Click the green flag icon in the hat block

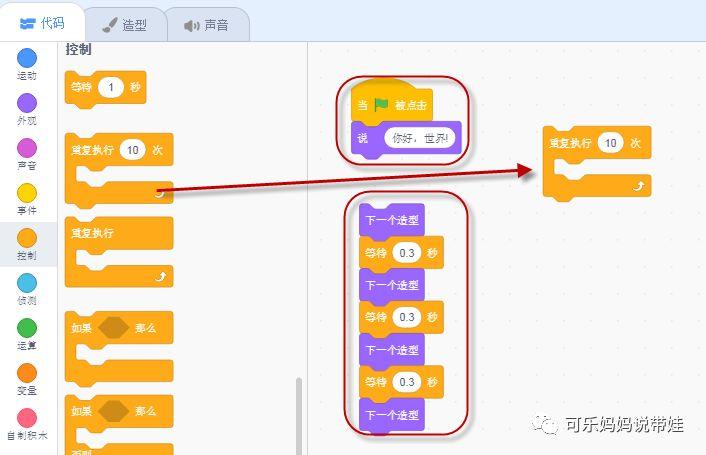pyautogui.click(x=381, y=105)
